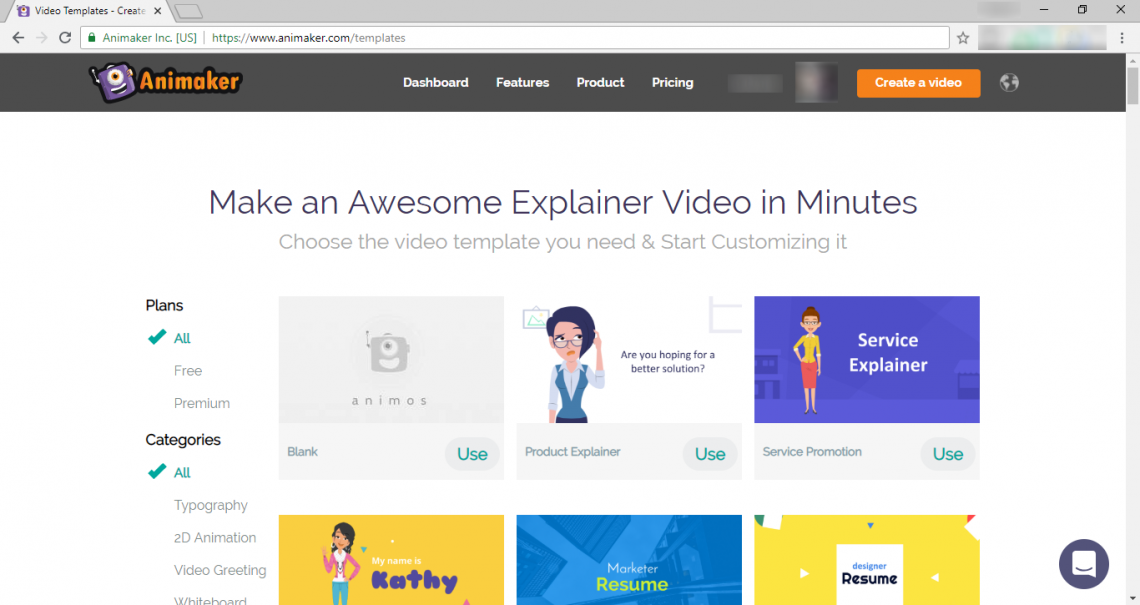Open the Service Explainer template thumbnail
Viewport: 1140px width, 605px height.
tap(866, 359)
